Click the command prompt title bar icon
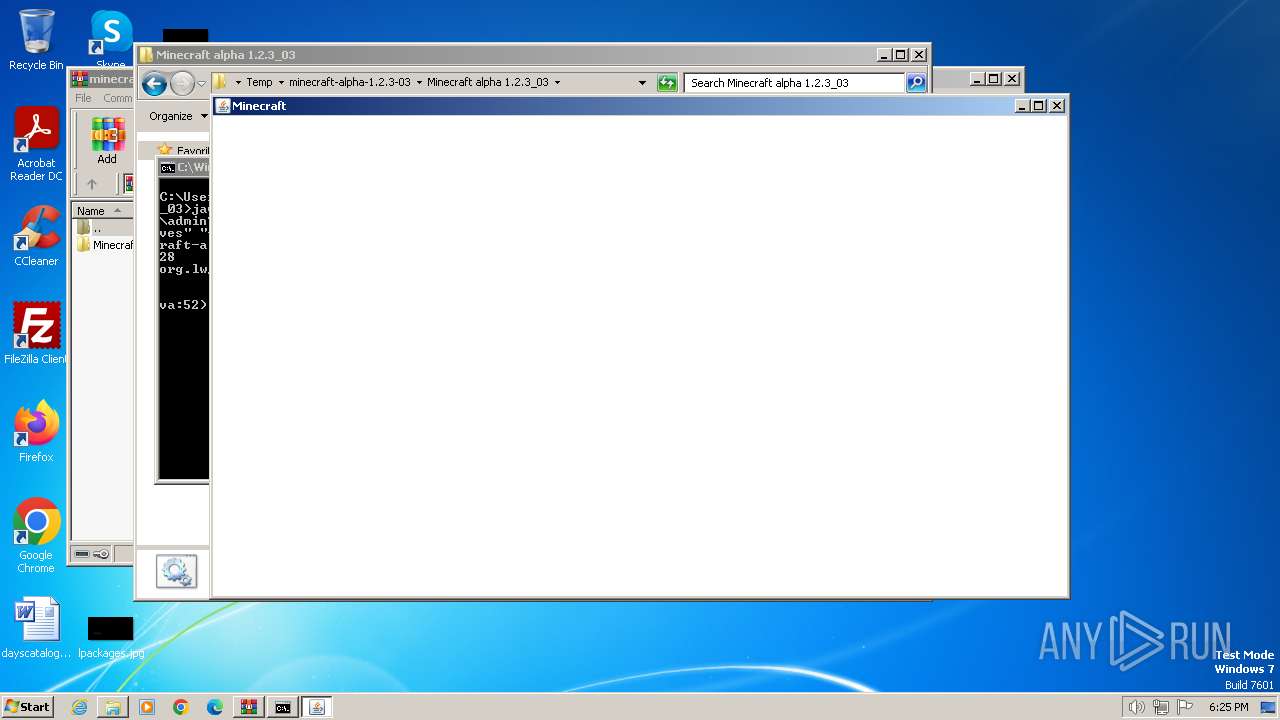The image size is (1280, 720). pyautogui.click(x=167, y=168)
